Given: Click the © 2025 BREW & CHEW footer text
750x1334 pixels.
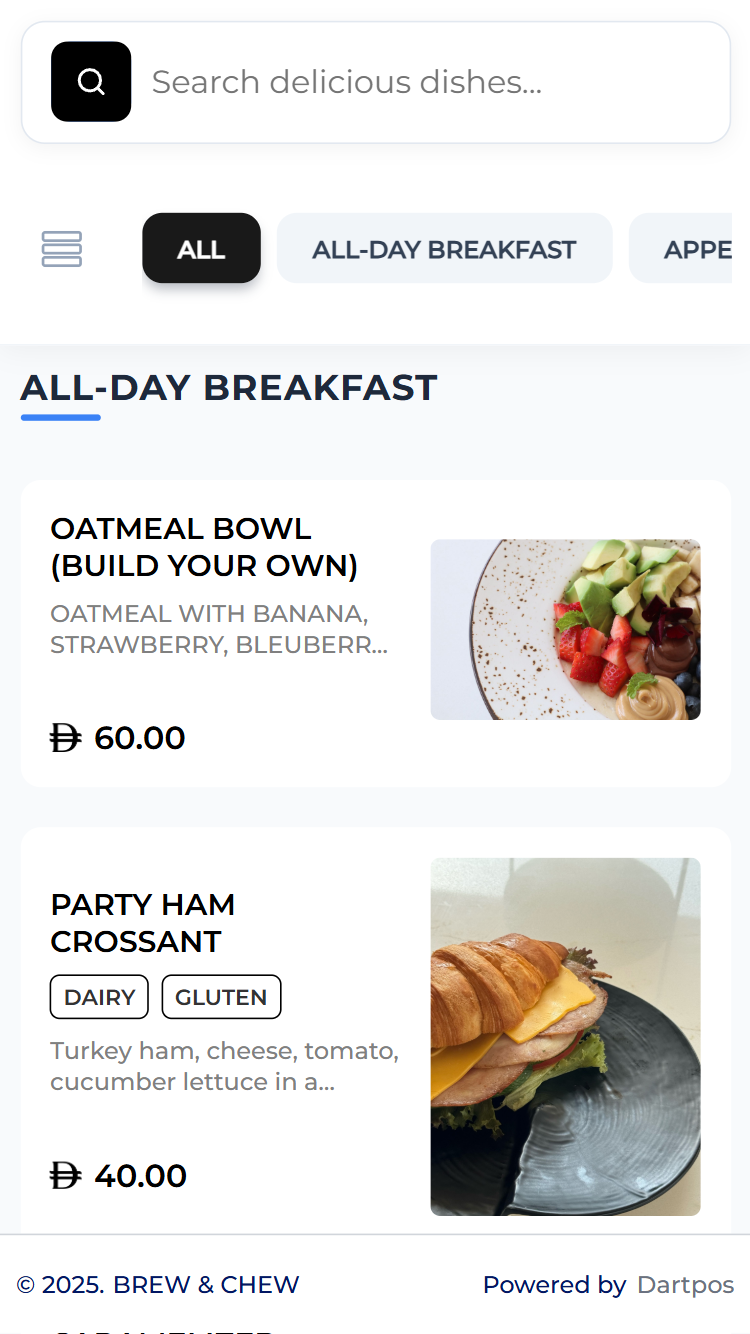Looking at the screenshot, I should click(x=158, y=1285).
